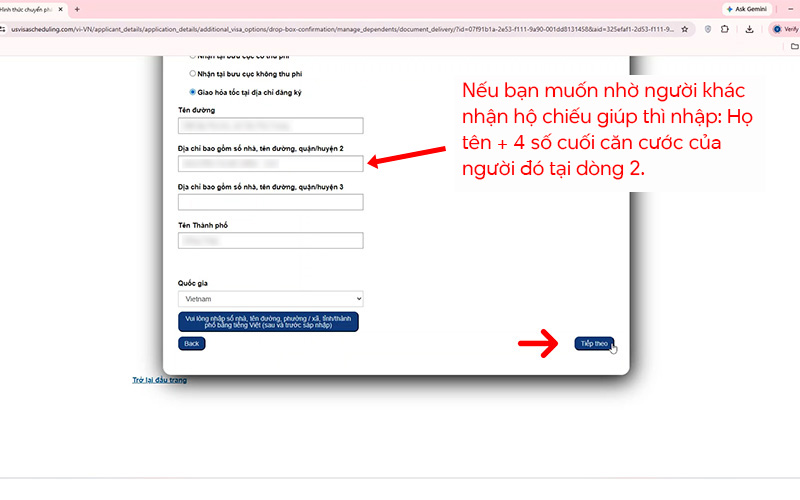This screenshot has width=800, height=500.
Task: Click the Ask Gemini button
Action: [746, 9]
